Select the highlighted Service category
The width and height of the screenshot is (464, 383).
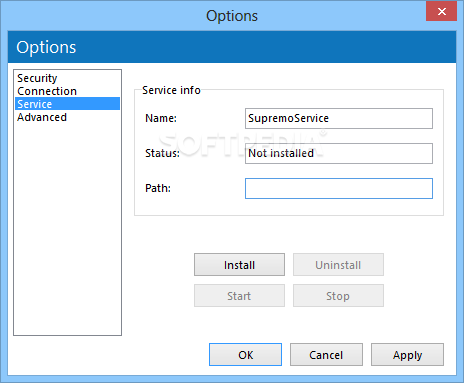(x=67, y=104)
